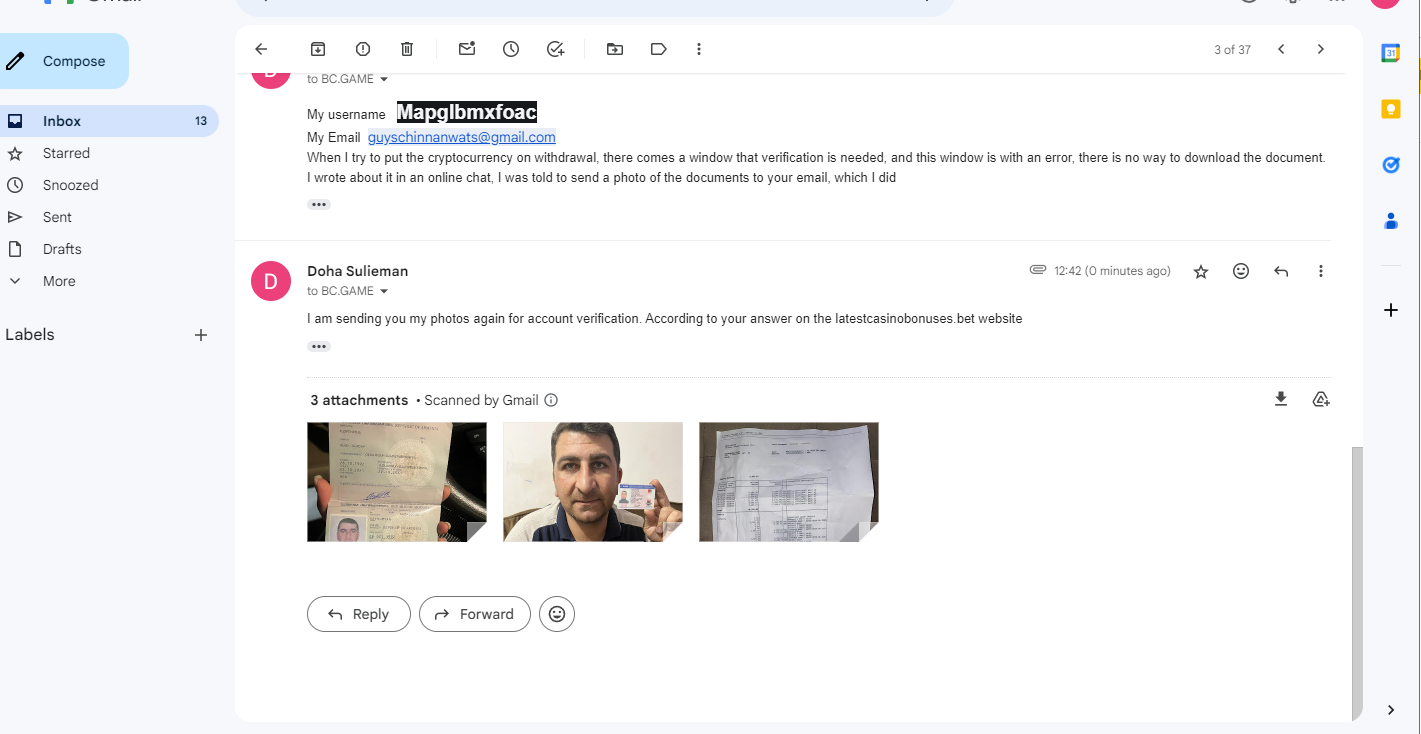Screen dimensions: 1421x734
Task: Open Google Keep side panel
Action: coord(1390,109)
